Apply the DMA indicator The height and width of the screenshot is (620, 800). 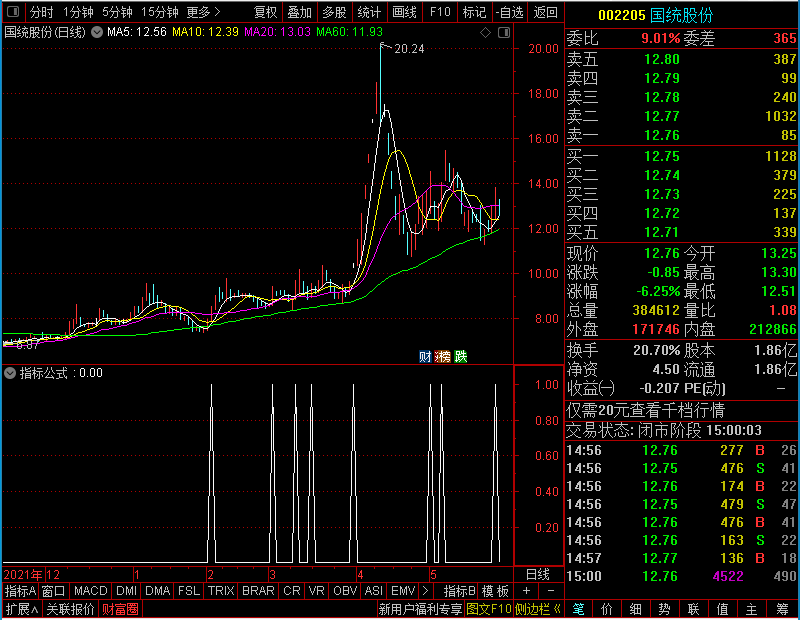point(157,591)
